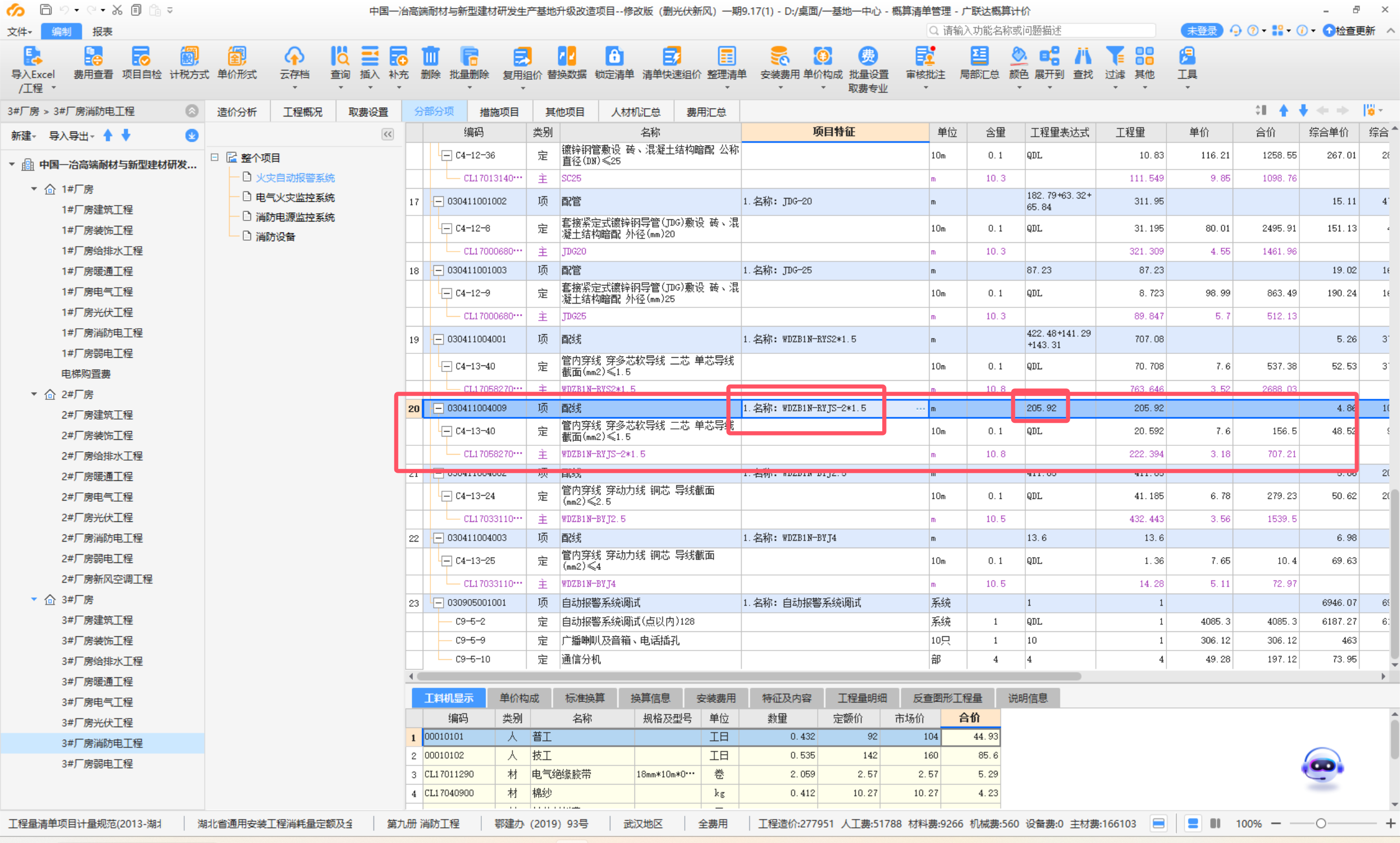Open the 报表 menu tab
1400x843 pixels.
(102, 31)
